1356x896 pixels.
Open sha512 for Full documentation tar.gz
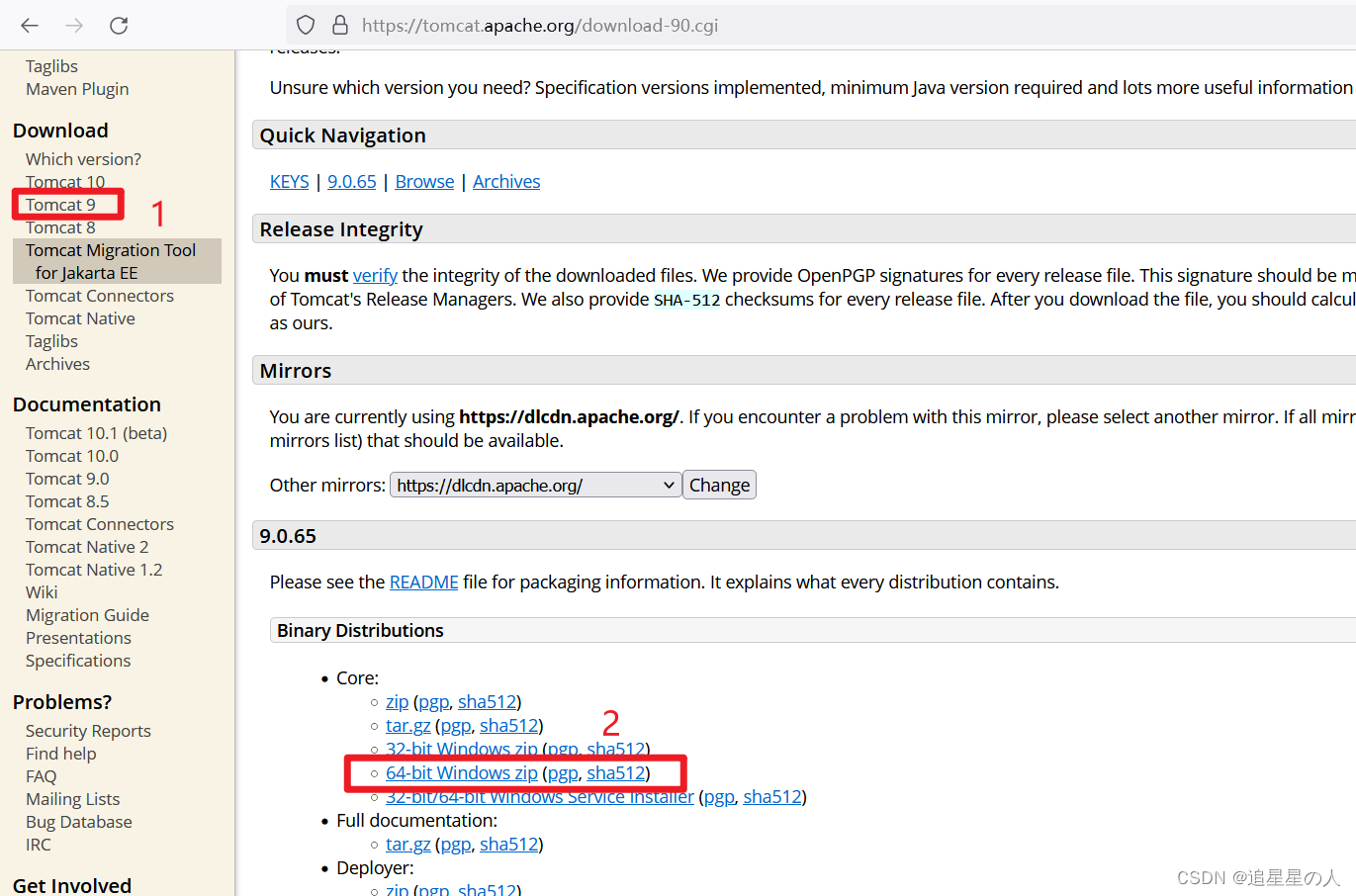(x=508, y=845)
